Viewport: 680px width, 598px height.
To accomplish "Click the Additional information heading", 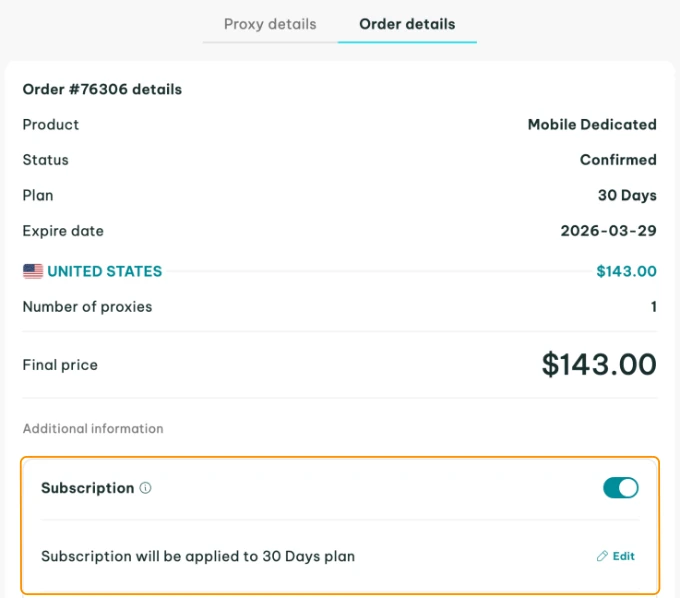I will tap(93, 428).
